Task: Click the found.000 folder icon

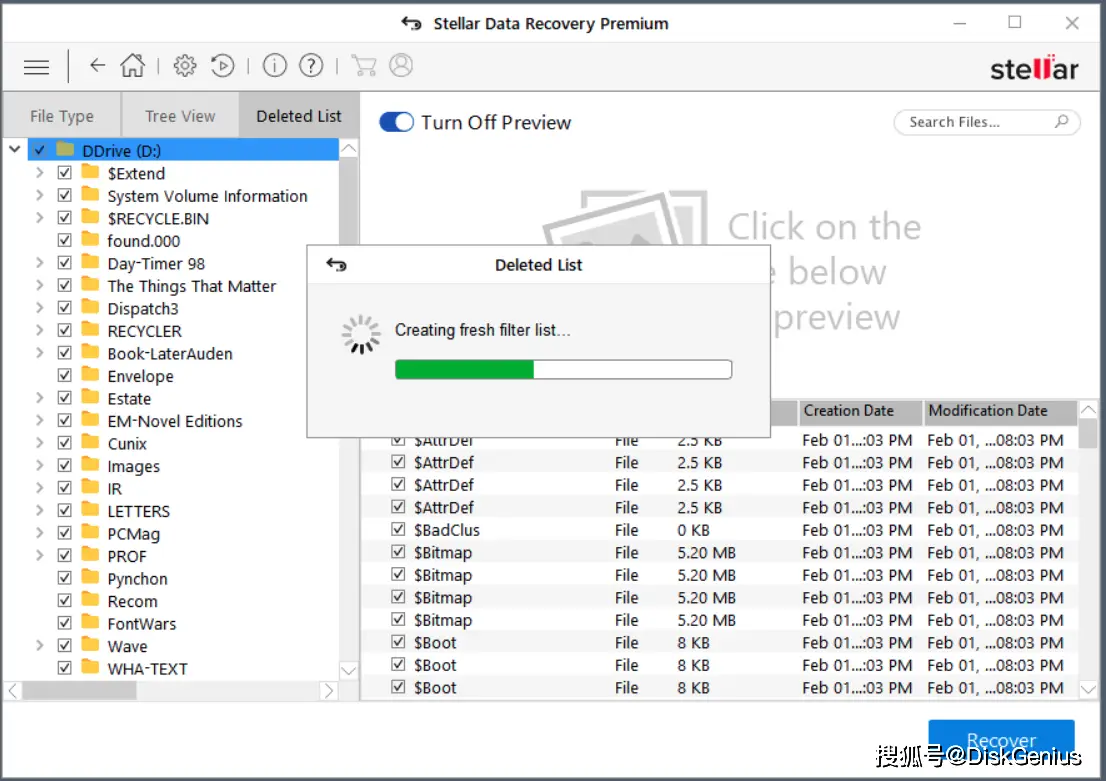Action: [90, 240]
